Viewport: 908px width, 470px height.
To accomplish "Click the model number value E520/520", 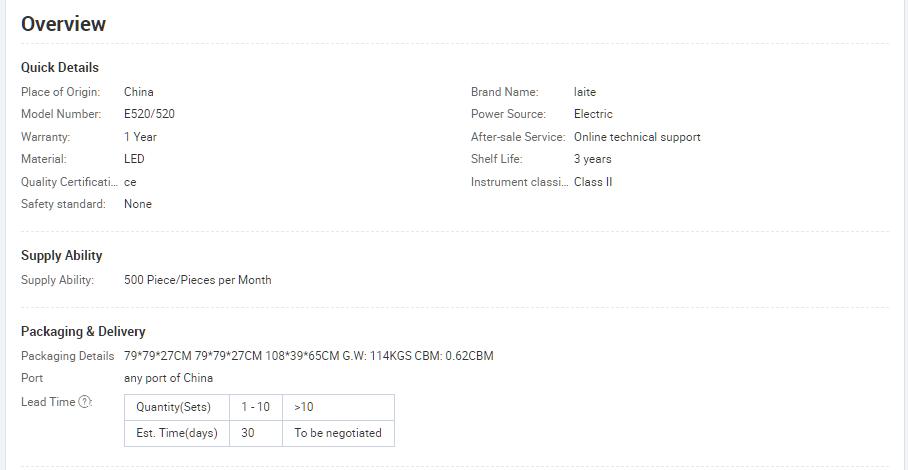I will 149,114.
